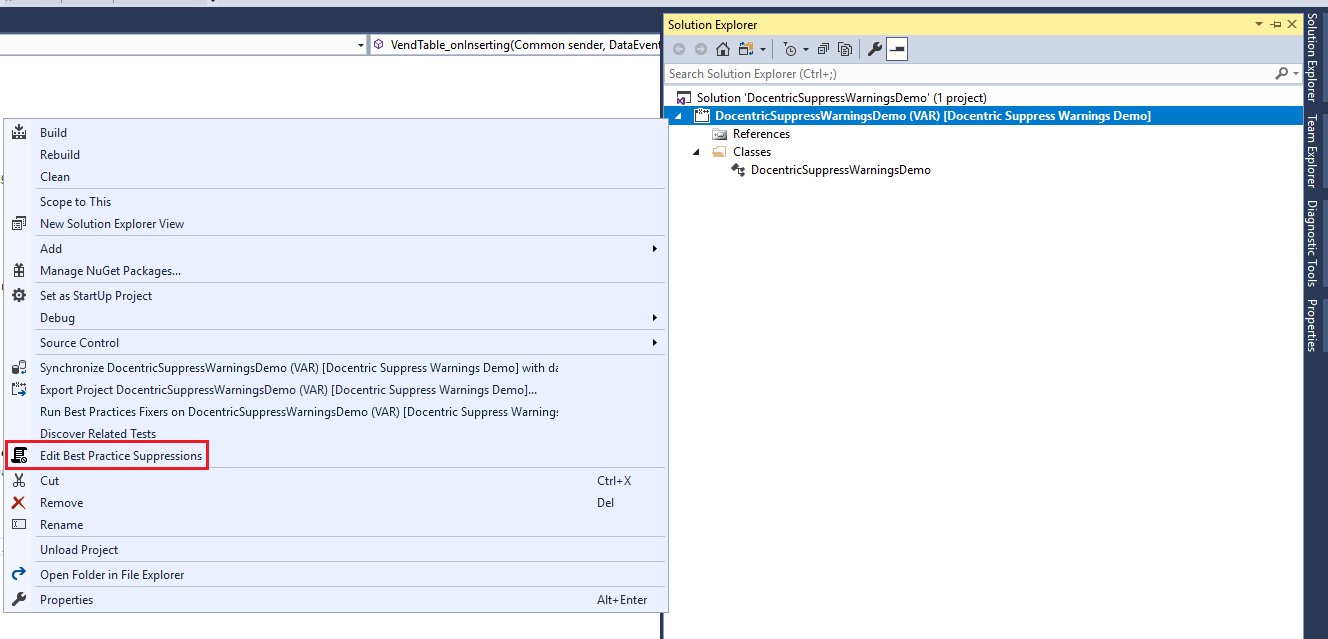Open Properties via the wrench icon

tap(874, 48)
